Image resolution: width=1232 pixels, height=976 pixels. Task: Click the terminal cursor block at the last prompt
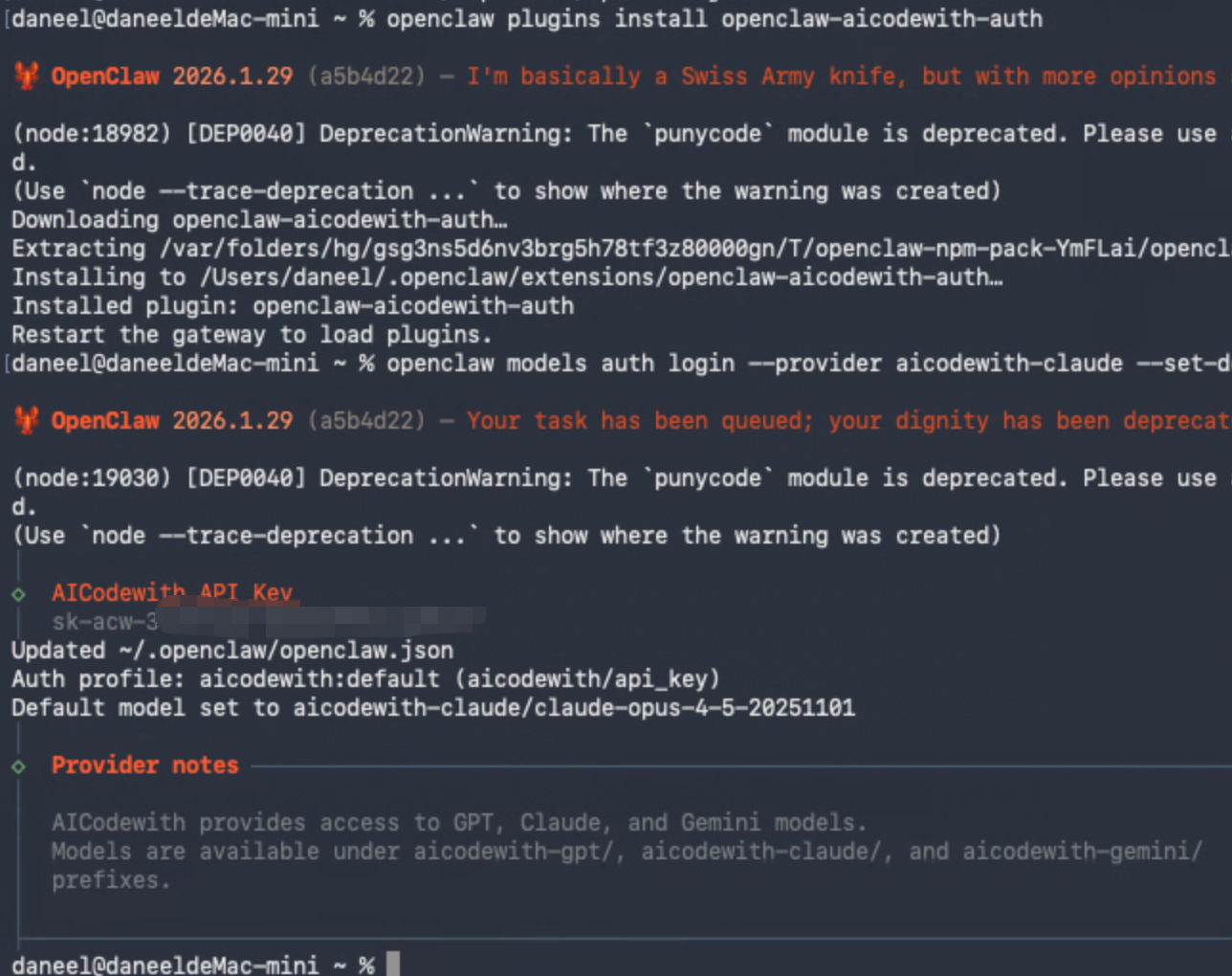coord(392,964)
